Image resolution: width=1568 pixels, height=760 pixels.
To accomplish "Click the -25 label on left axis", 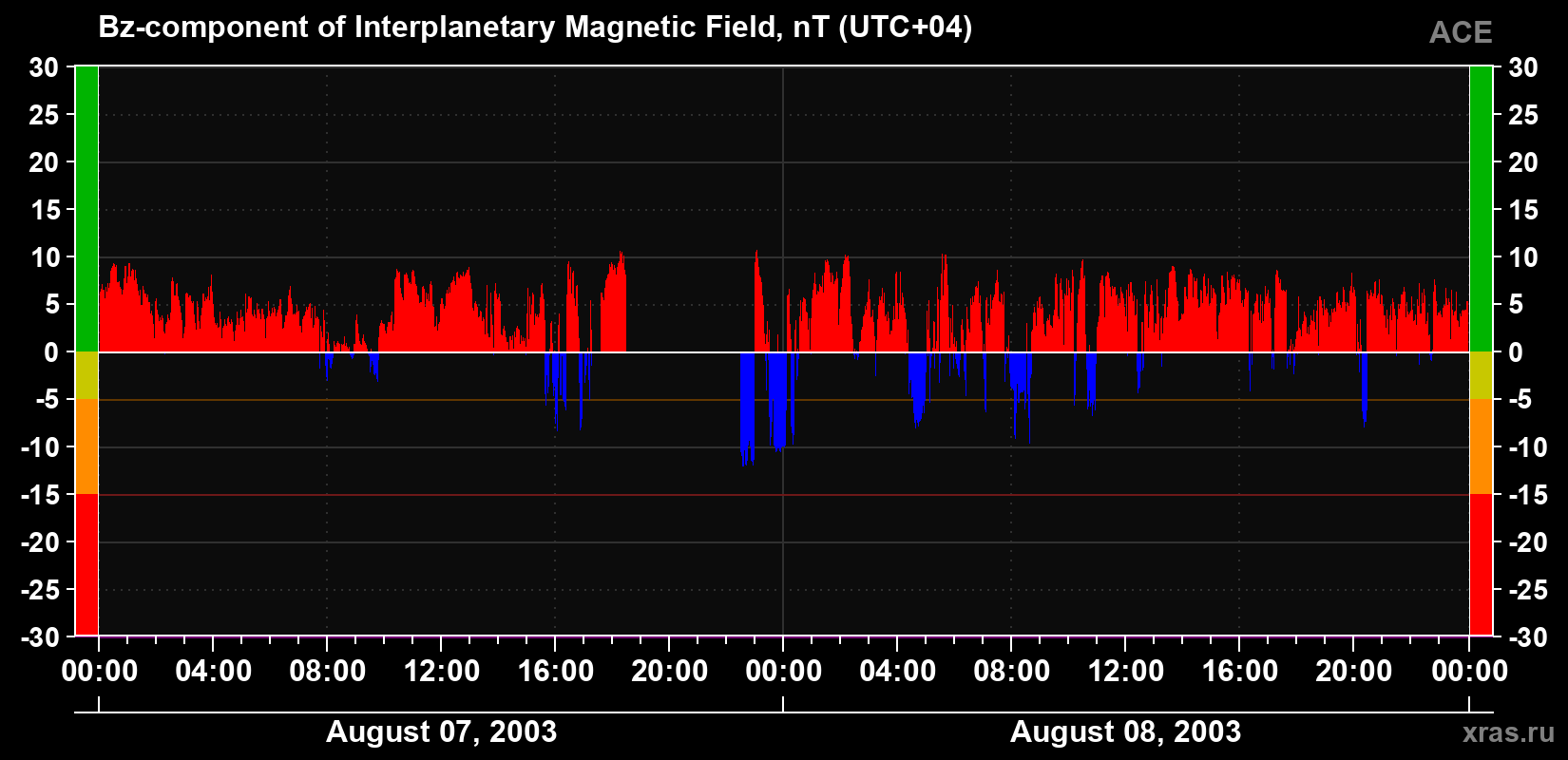I will pyautogui.click(x=40, y=590).
